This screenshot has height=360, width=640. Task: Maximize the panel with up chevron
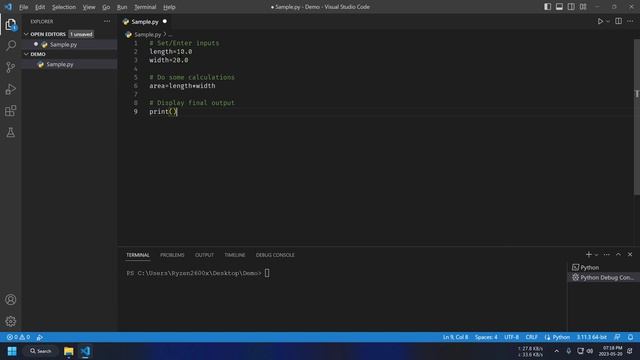[x=618, y=255]
